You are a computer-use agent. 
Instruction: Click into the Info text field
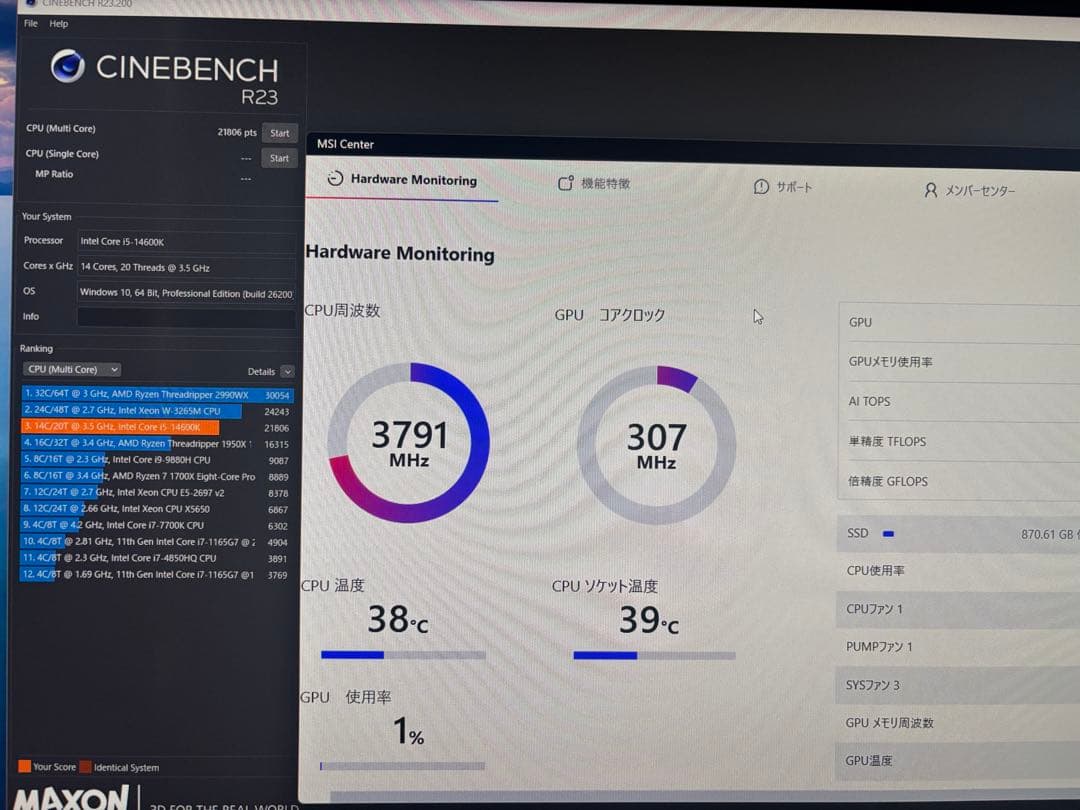pos(186,317)
